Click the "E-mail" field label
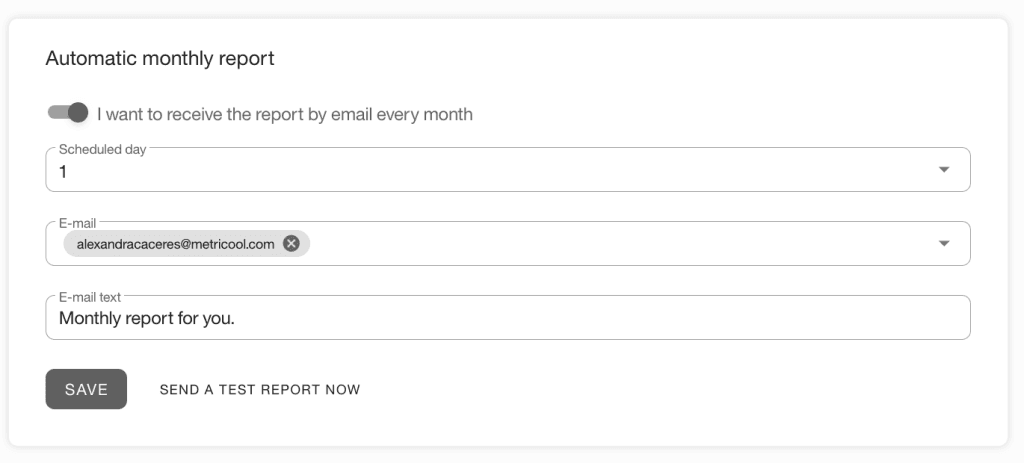 pyautogui.click(x=77, y=223)
